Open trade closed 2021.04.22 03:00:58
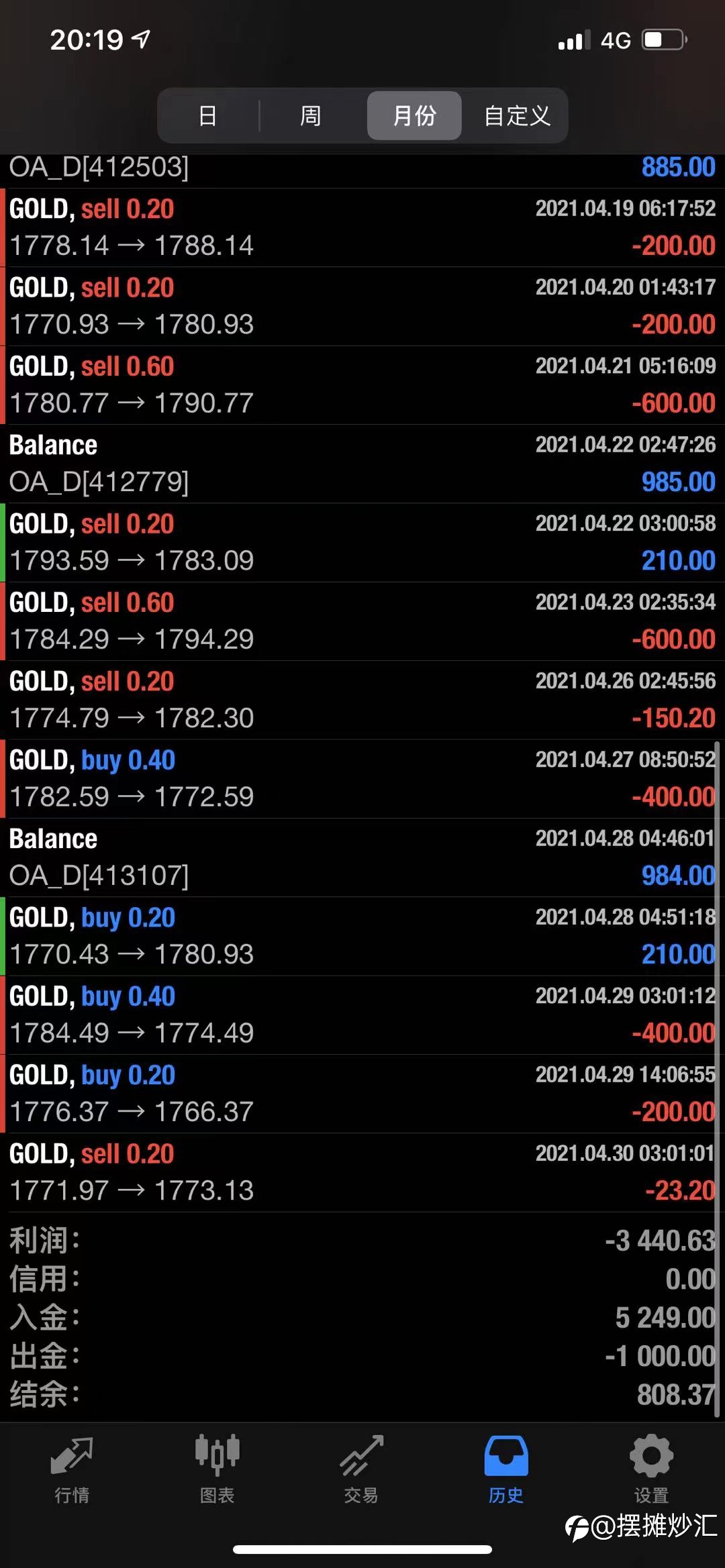Image resolution: width=725 pixels, height=1568 pixels. pos(362,542)
